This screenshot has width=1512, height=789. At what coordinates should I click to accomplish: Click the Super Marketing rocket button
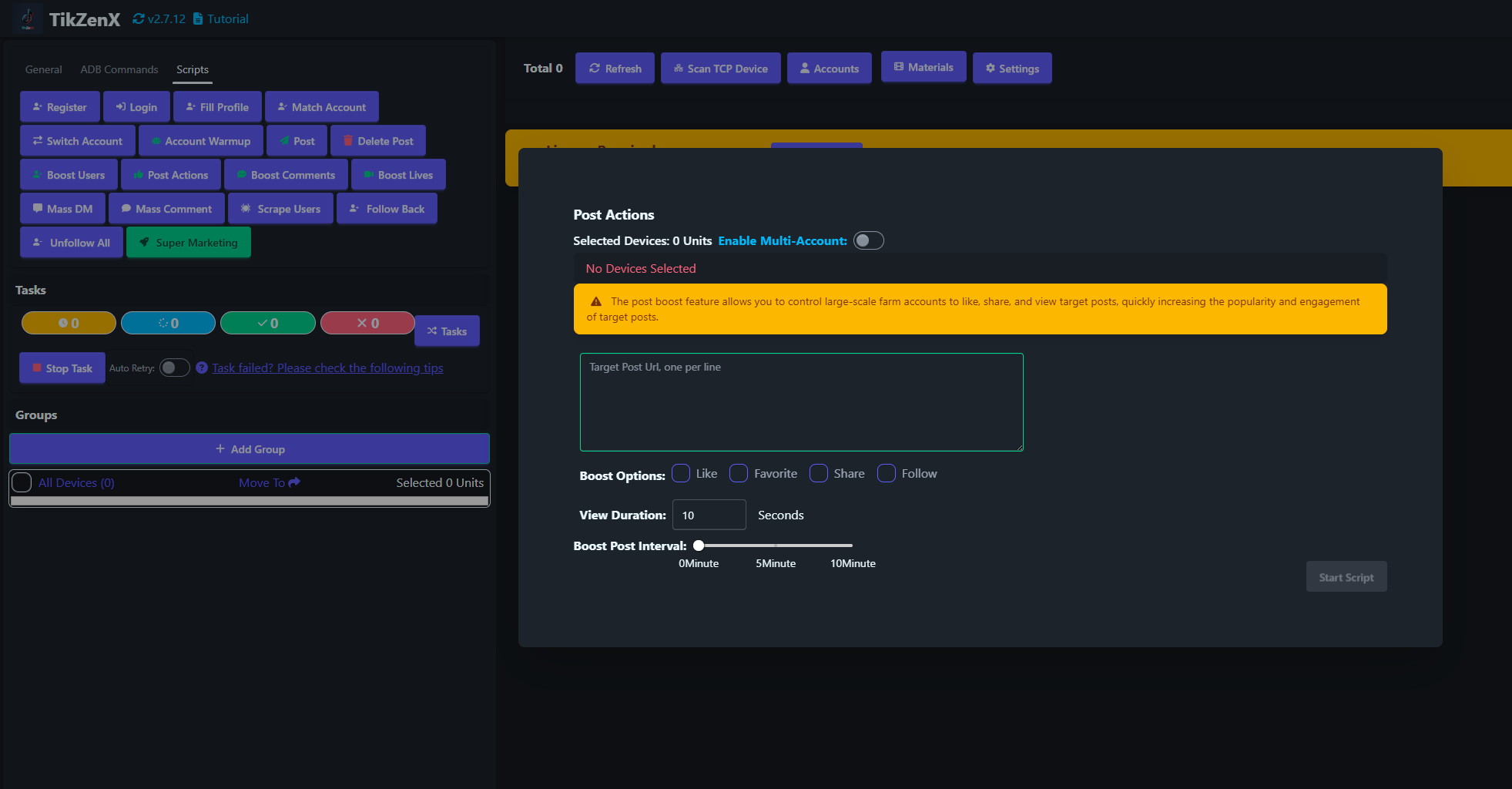[x=189, y=243]
